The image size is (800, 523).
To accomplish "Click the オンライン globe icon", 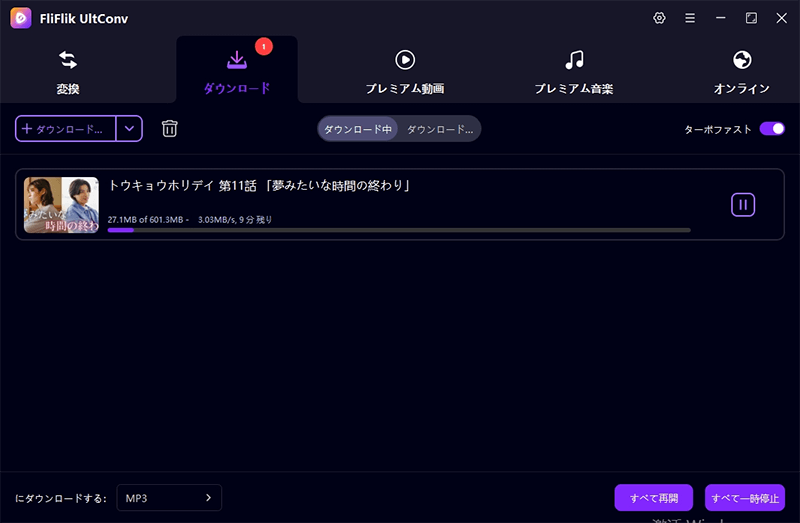I will point(741,60).
